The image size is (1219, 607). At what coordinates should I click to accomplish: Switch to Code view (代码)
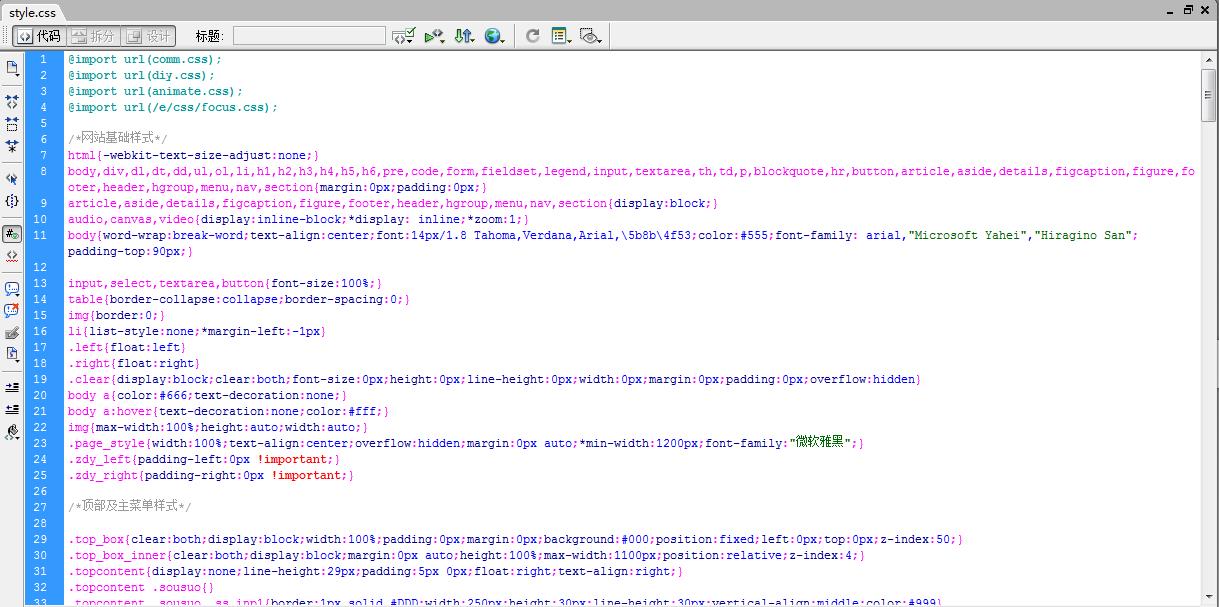point(39,36)
